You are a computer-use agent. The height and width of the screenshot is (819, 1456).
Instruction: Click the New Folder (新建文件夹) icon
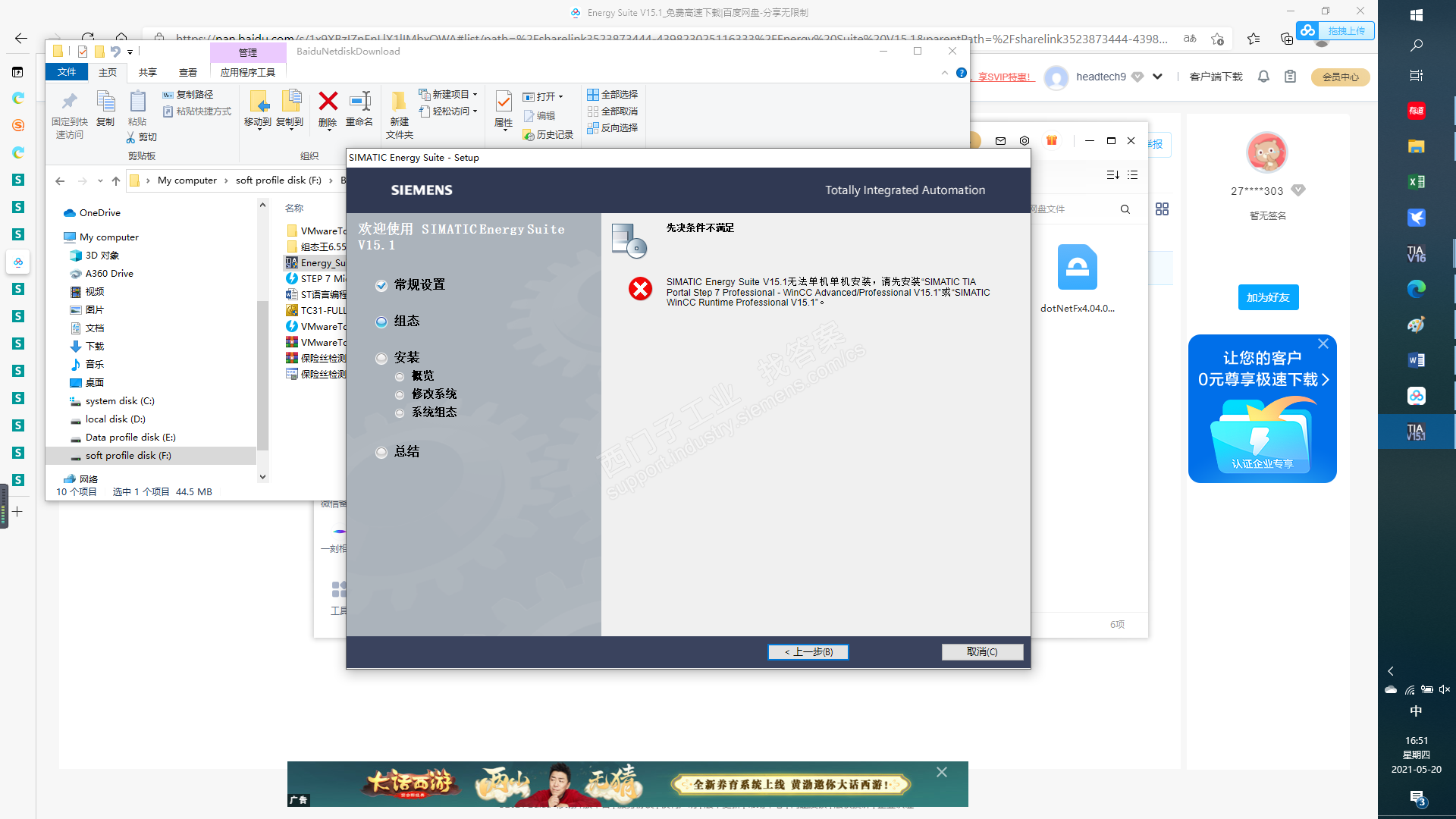tap(399, 102)
